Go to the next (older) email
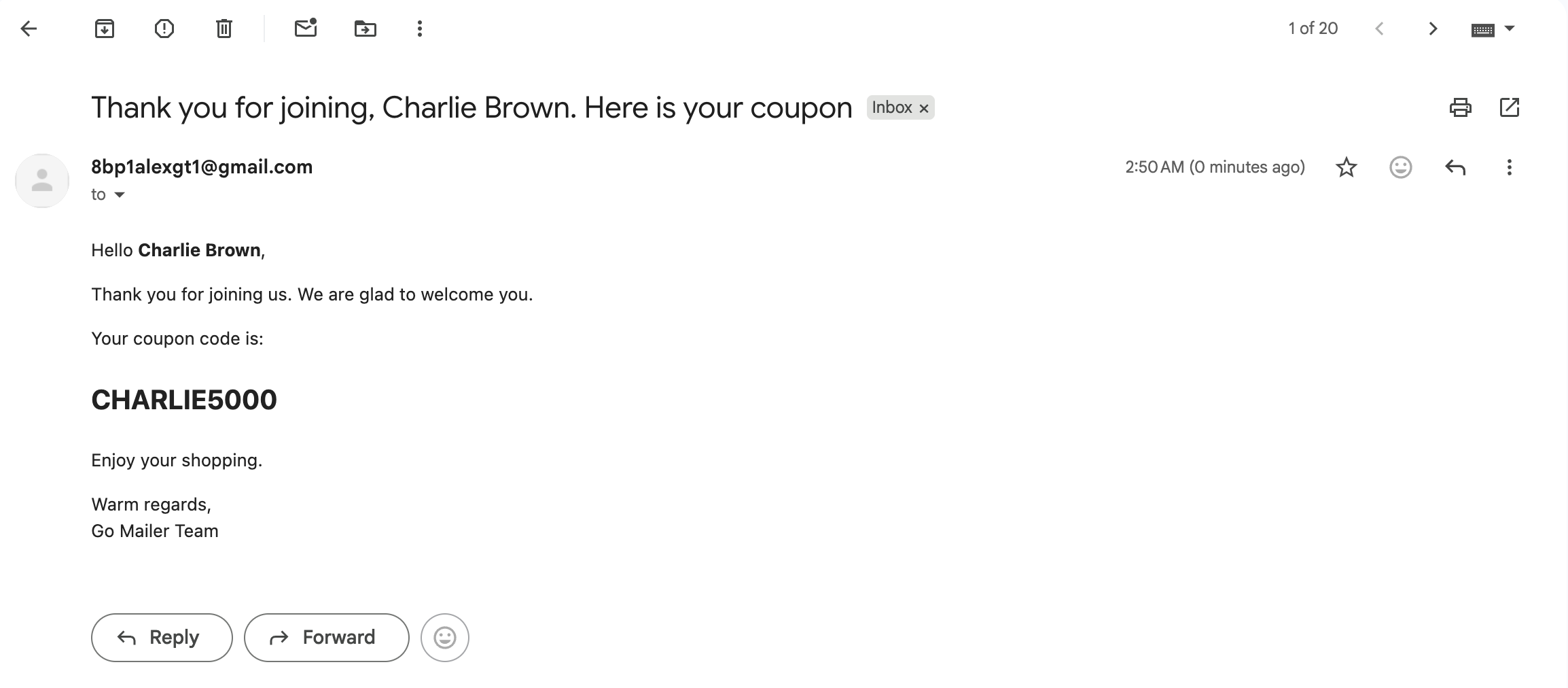1568x688 pixels. 1433,29
